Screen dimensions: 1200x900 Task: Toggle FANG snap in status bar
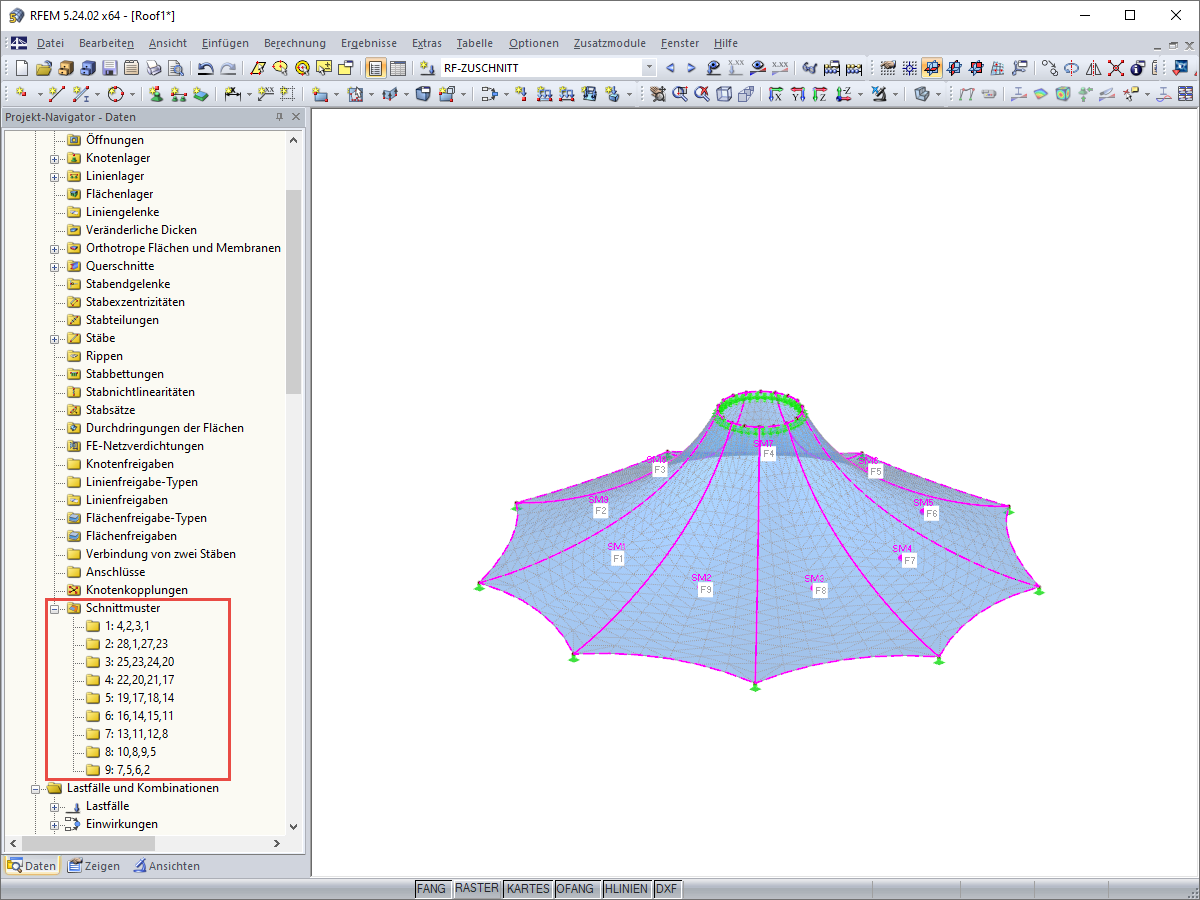coord(432,889)
